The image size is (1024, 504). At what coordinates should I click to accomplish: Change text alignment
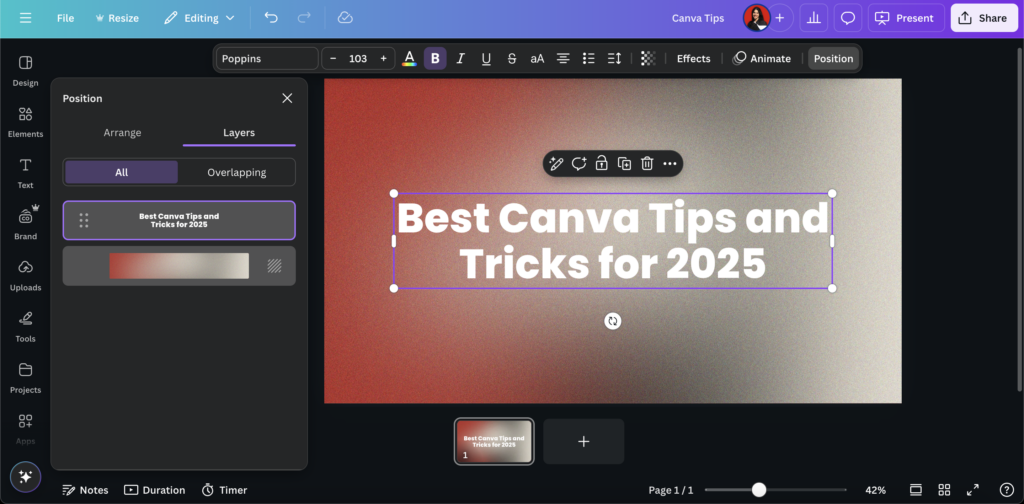[563, 59]
